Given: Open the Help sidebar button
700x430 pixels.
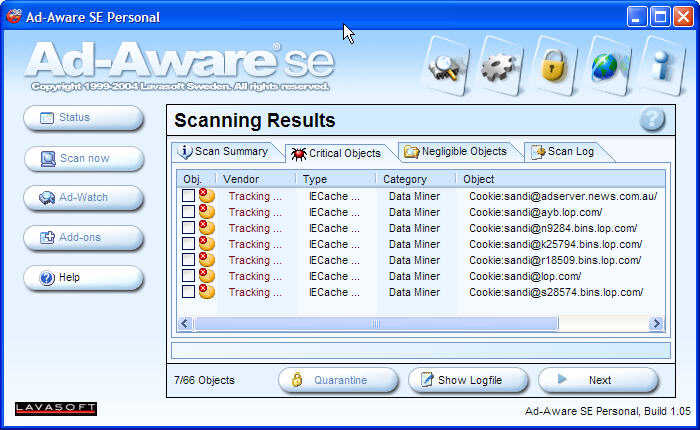Looking at the screenshot, I should point(83,278).
